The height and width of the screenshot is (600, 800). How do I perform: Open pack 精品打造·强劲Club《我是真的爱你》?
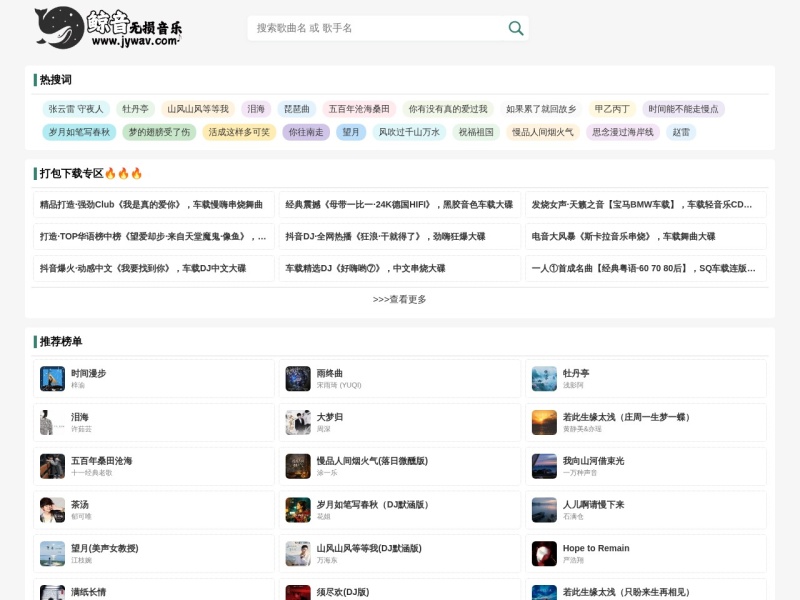[154, 205]
